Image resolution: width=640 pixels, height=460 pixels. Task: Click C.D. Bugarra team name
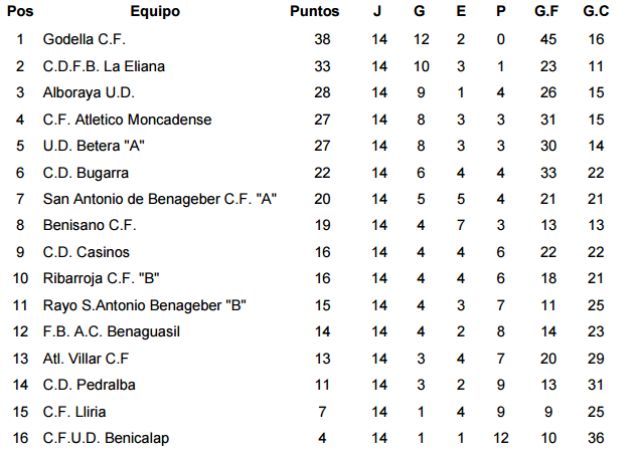pos(86,173)
